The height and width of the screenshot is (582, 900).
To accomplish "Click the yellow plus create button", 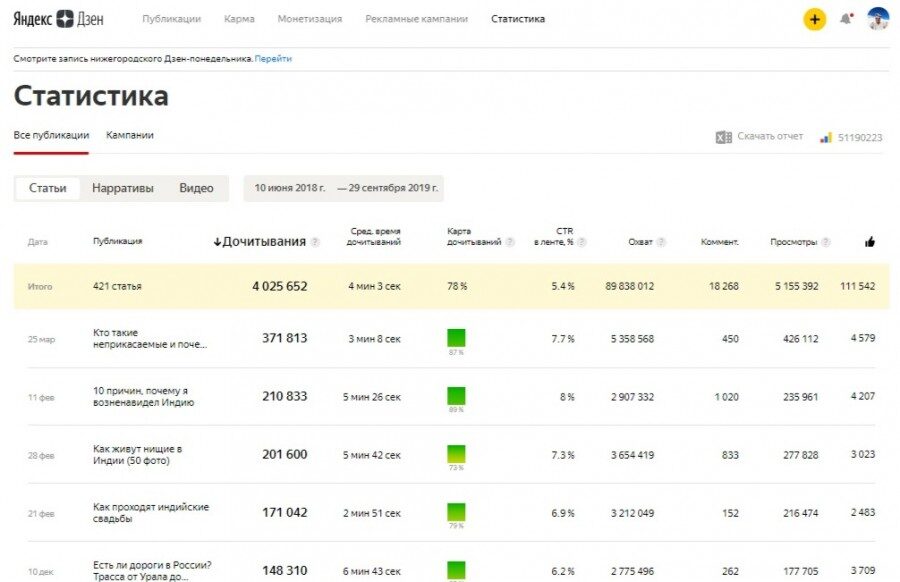I will click(815, 19).
